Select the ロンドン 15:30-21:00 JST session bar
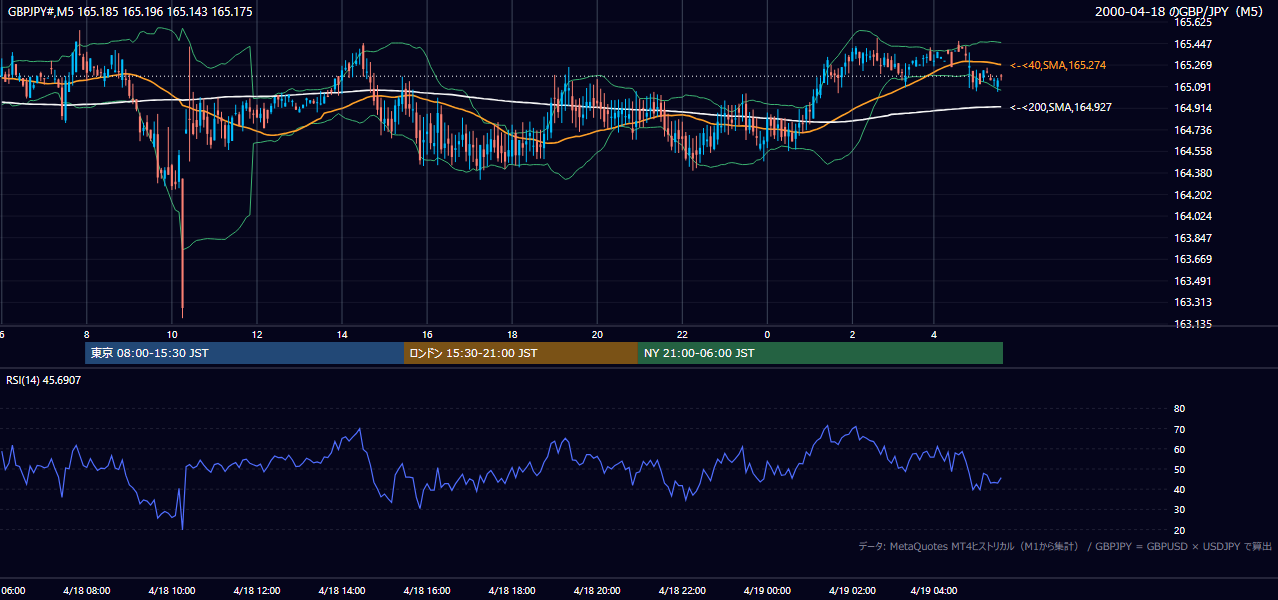 (x=520, y=353)
